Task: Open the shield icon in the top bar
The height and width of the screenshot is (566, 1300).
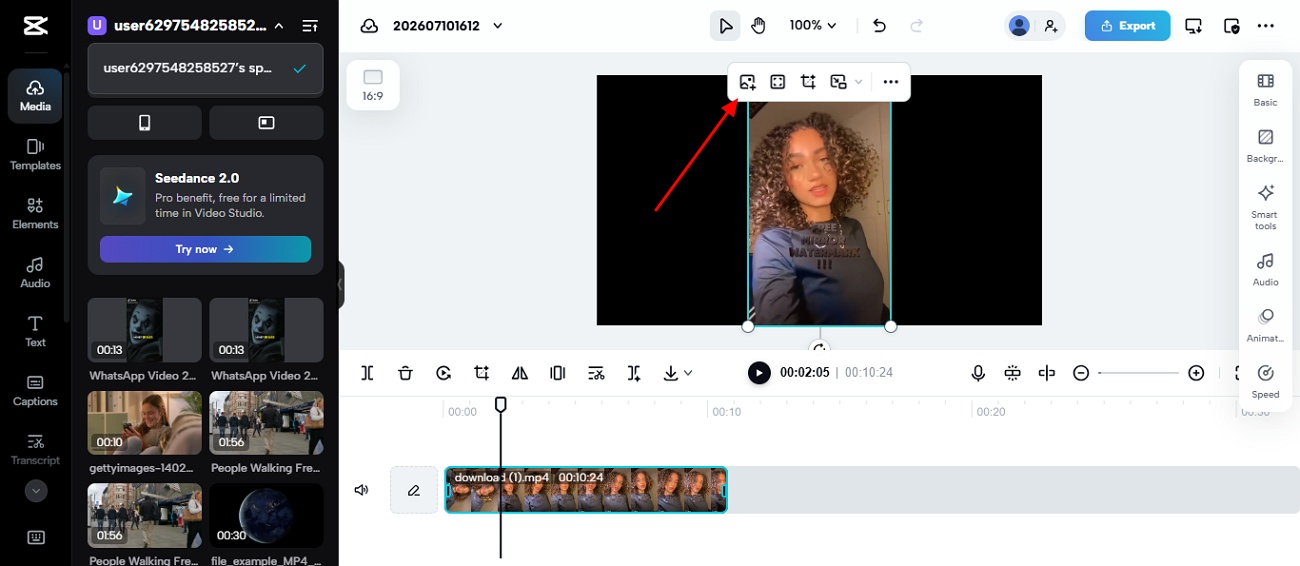Action: tap(1231, 26)
